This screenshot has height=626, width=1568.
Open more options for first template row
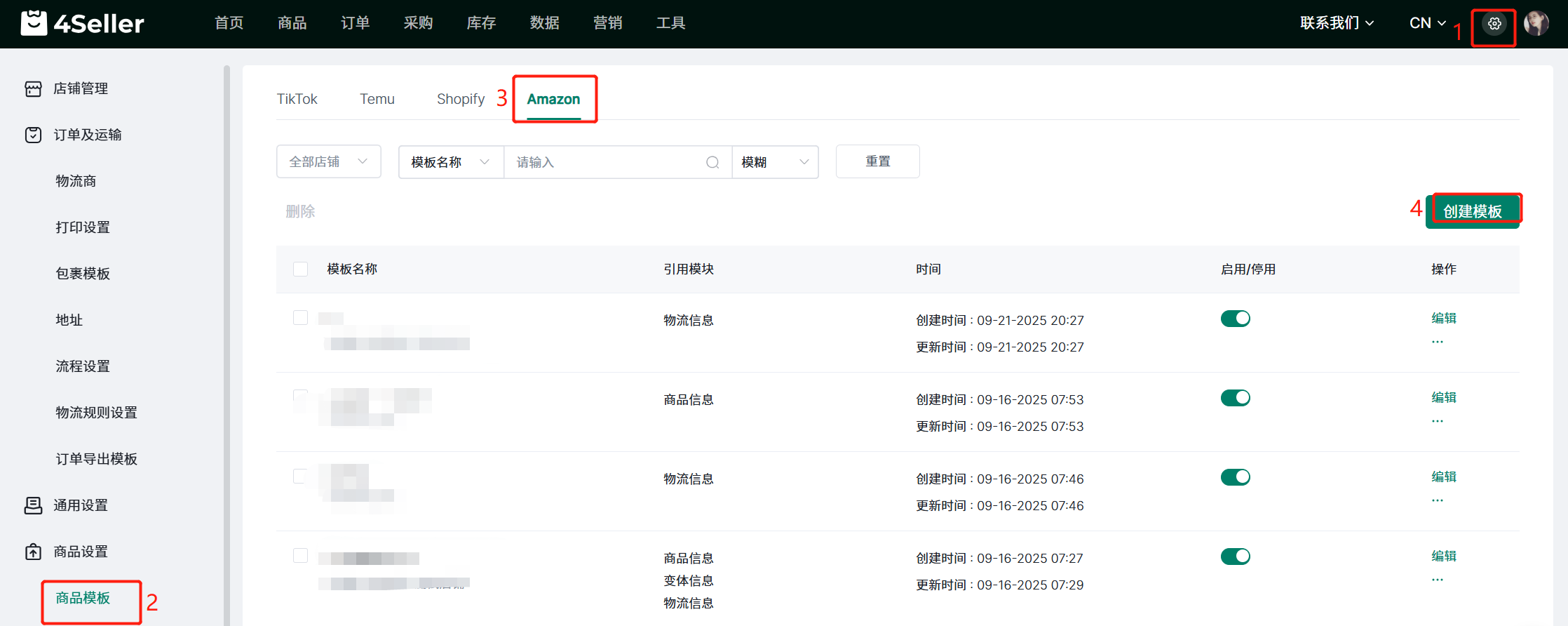[x=1438, y=342]
